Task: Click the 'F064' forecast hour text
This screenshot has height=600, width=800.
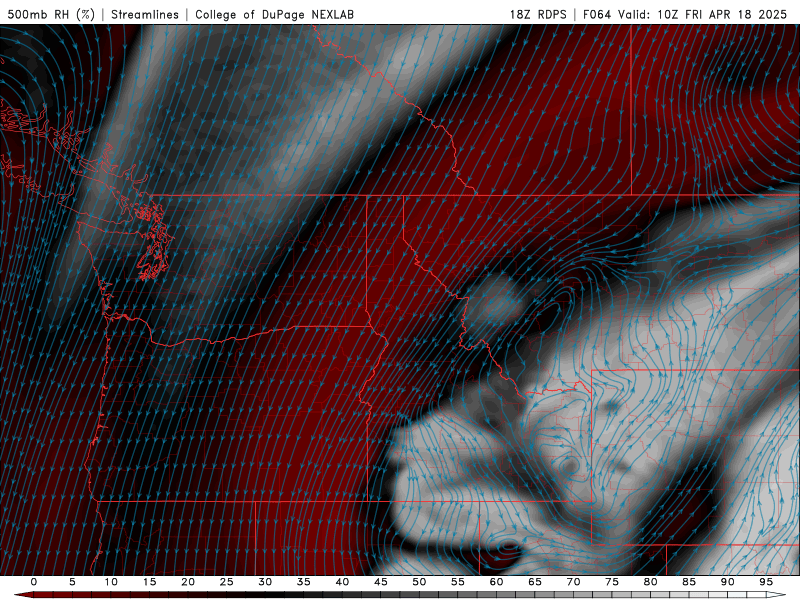Action: click(597, 14)
